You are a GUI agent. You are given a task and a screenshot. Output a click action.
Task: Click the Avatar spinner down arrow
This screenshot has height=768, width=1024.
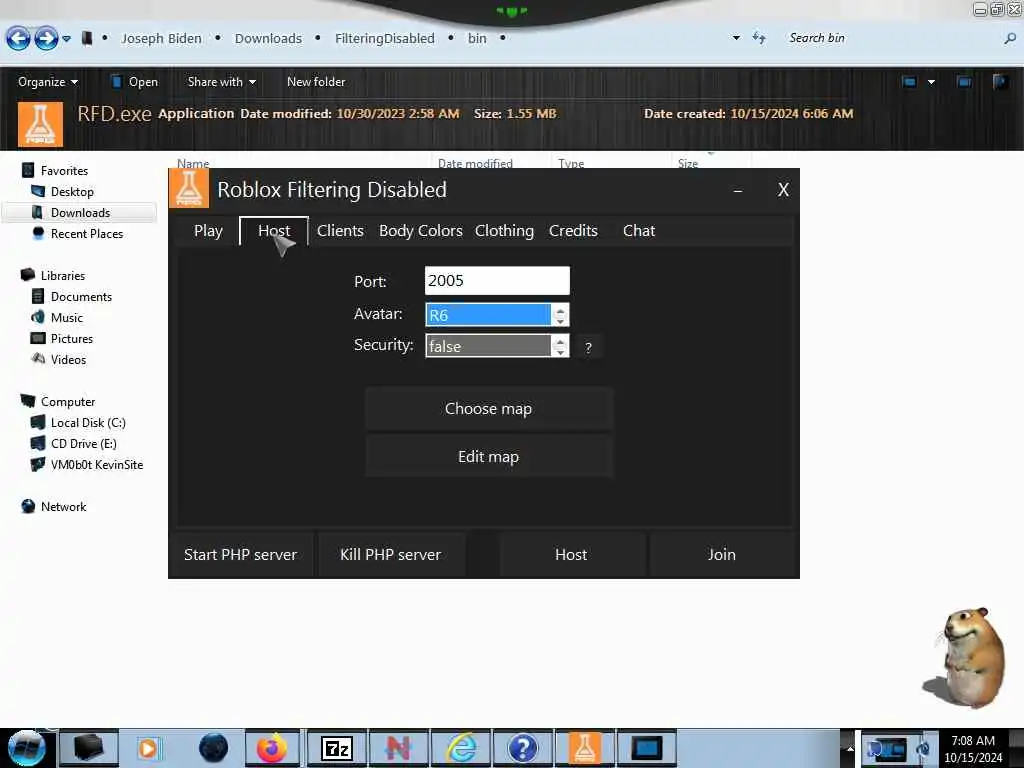(560, 320)
